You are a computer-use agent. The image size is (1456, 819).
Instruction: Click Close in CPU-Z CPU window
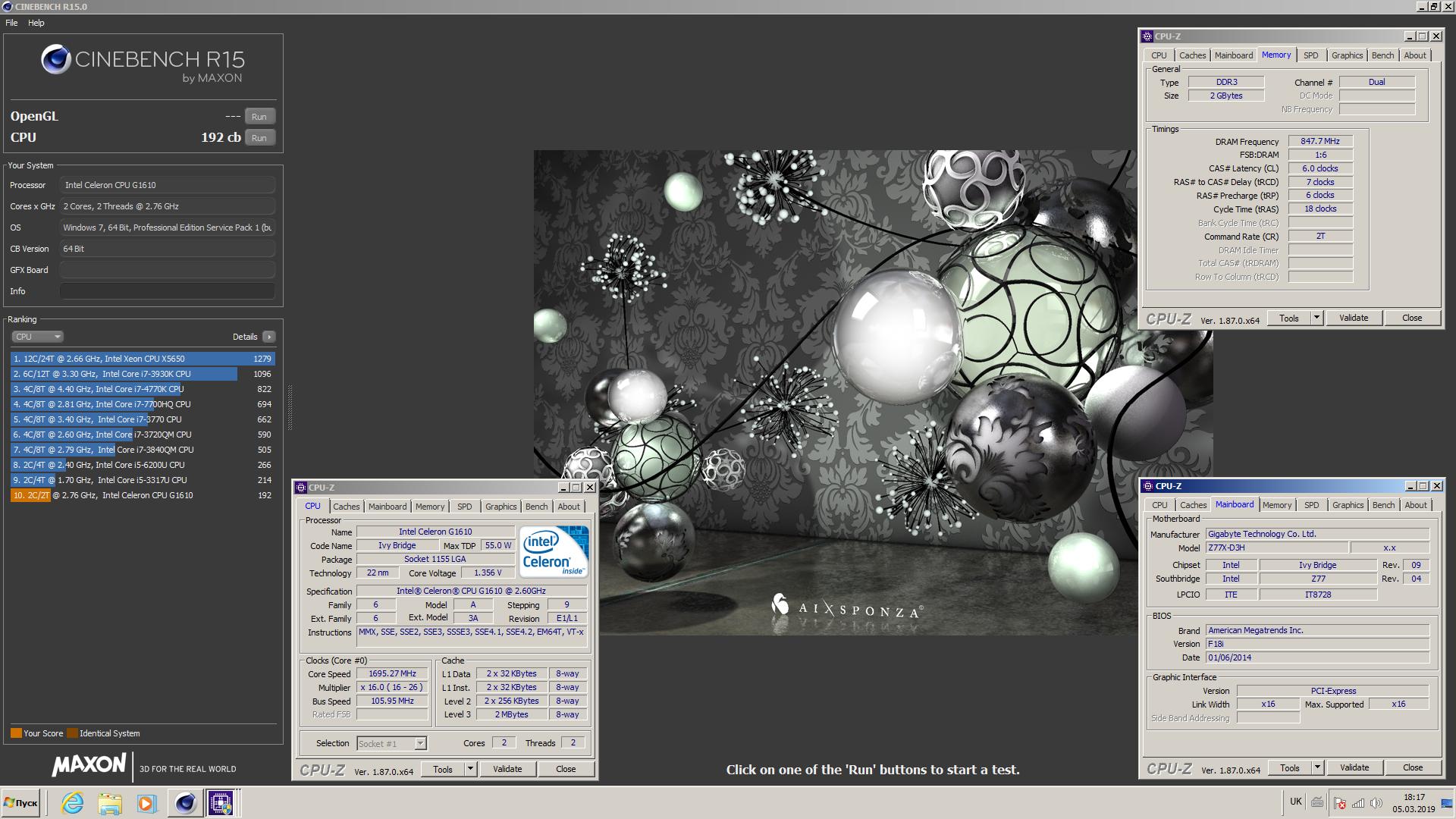click(566, 769)
